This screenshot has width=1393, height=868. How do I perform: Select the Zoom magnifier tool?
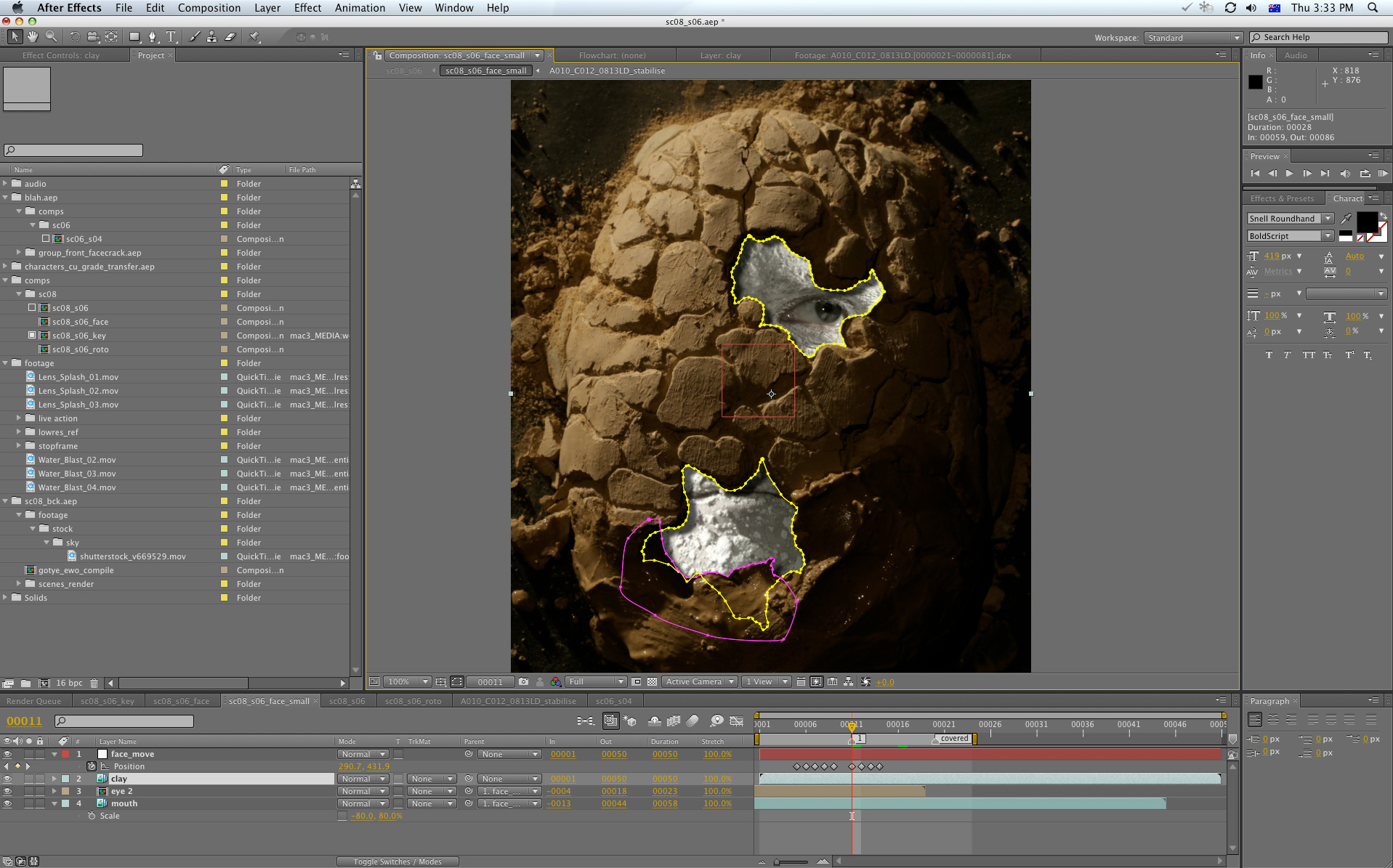51,36
